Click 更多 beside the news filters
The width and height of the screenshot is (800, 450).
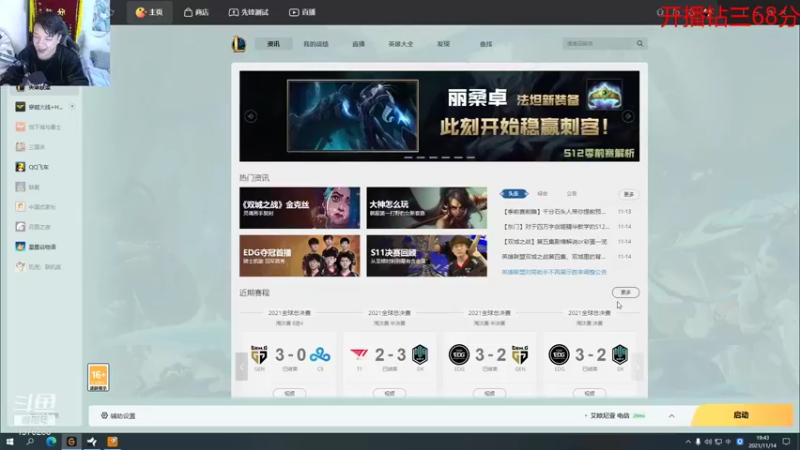click(629, 194)
